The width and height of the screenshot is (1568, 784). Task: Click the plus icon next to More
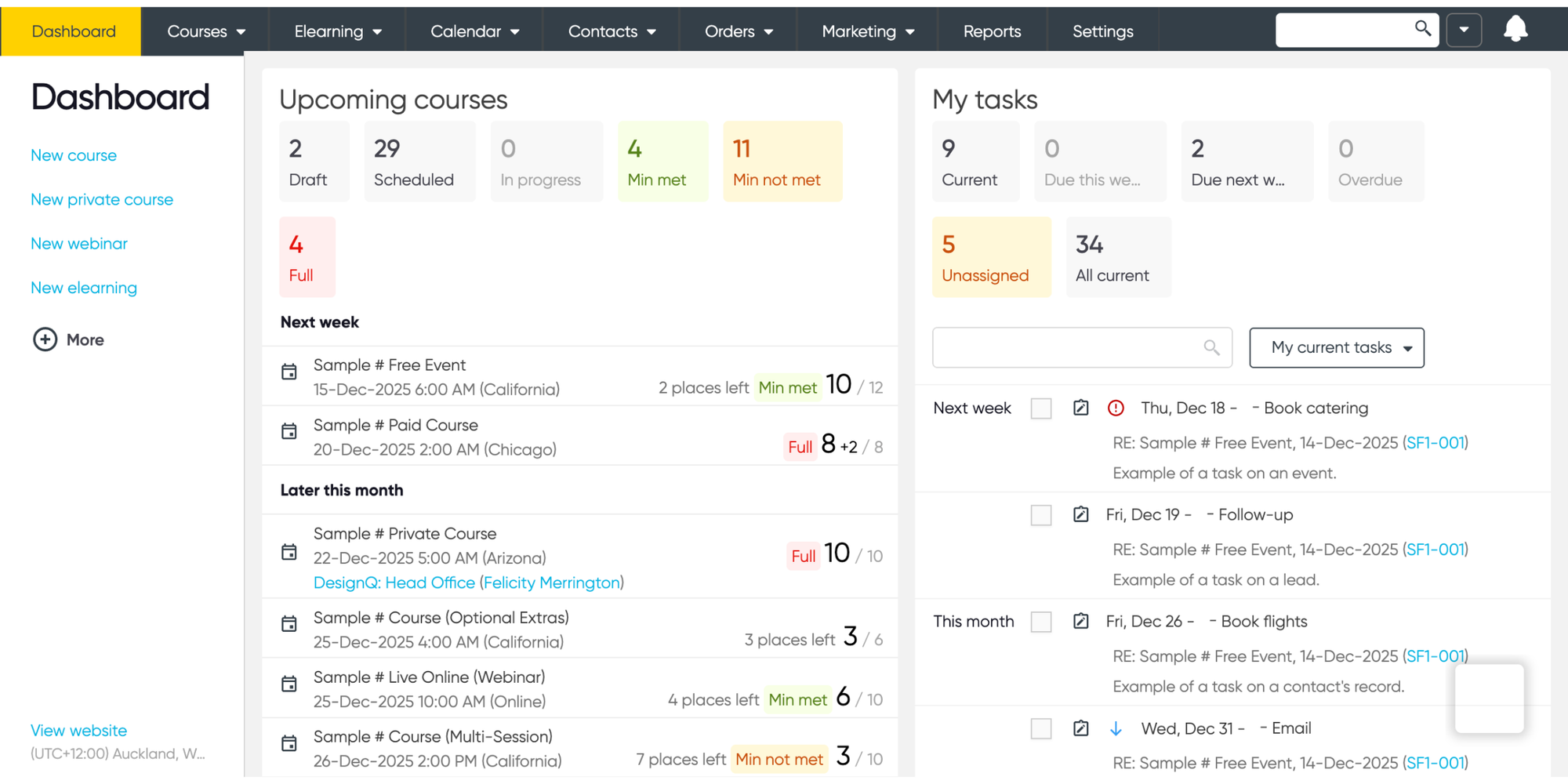point(45,339)
